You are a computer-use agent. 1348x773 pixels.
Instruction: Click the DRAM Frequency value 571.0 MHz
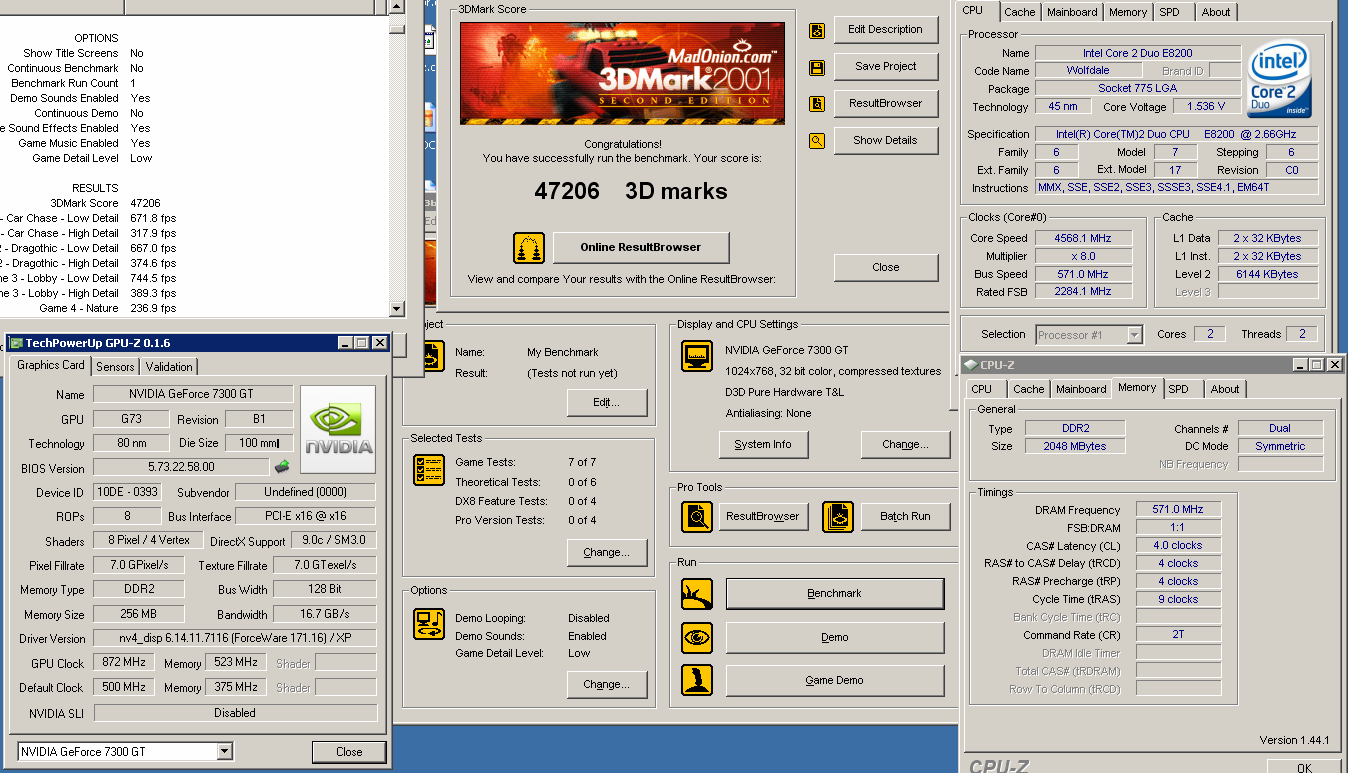1178,510
